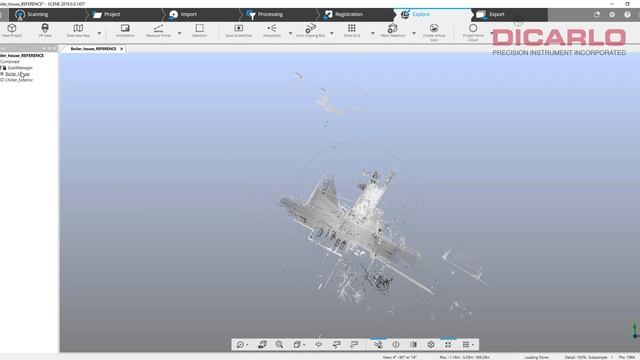Image resolution: width=640 pixels, height=360 pixels.
Task: Activate the Measure Points tool
Action: pos(158,31)
